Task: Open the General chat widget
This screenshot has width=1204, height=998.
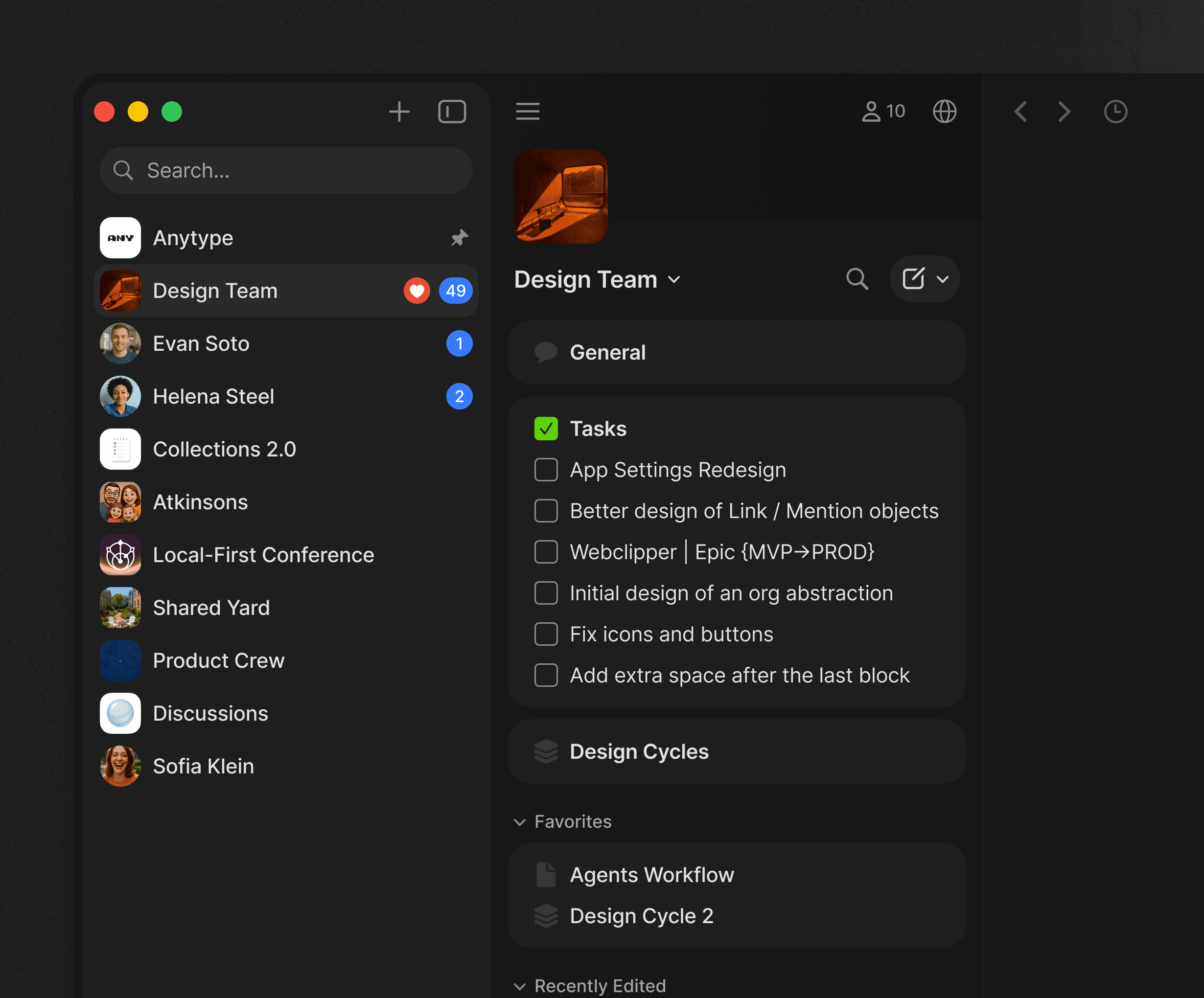Action: (x=736, y=352)
